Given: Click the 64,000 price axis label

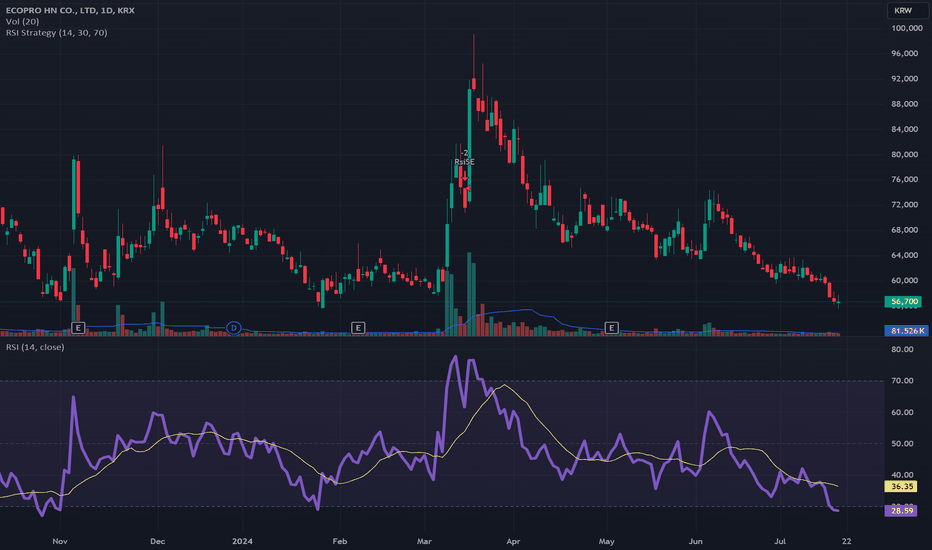Looking at the screenshot, I should point(904,255).
